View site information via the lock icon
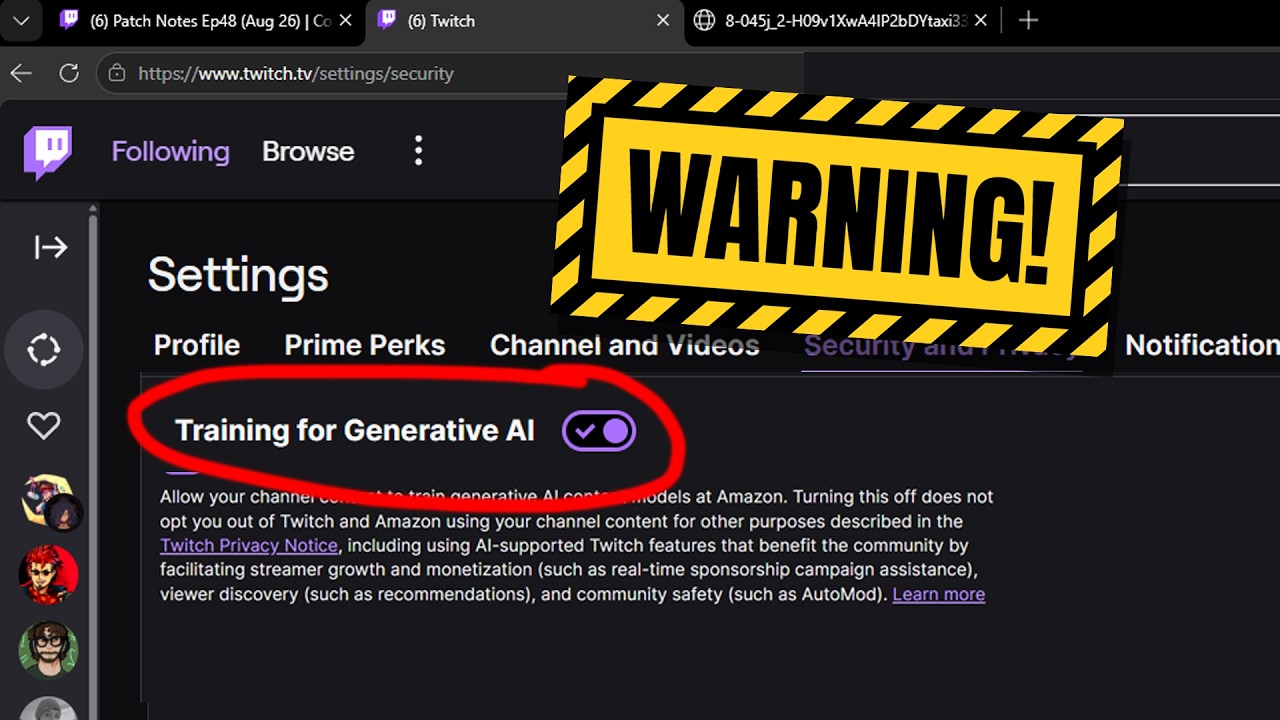This screenshot has width=1280, height=720. coord(117,73)
